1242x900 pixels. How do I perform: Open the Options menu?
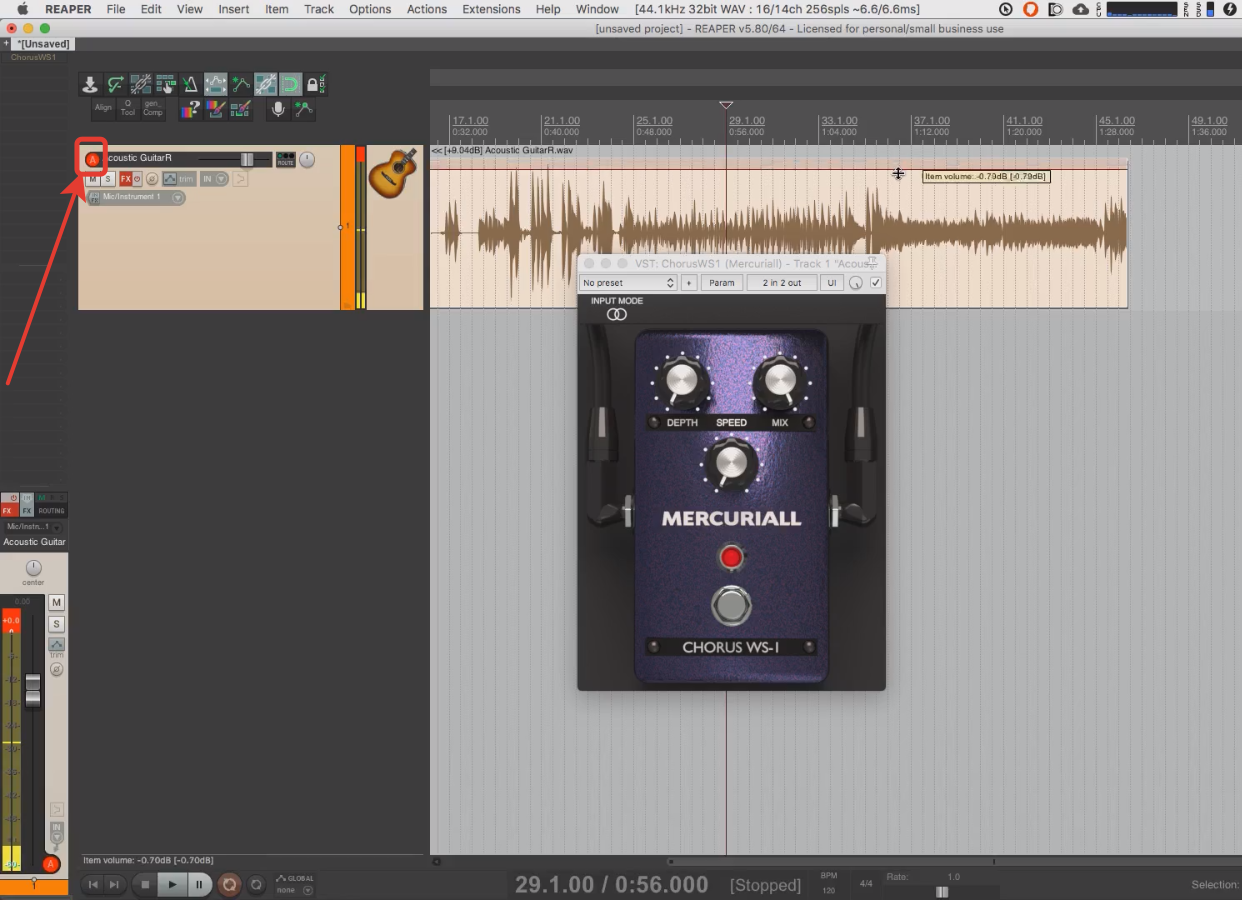[370, 9]
